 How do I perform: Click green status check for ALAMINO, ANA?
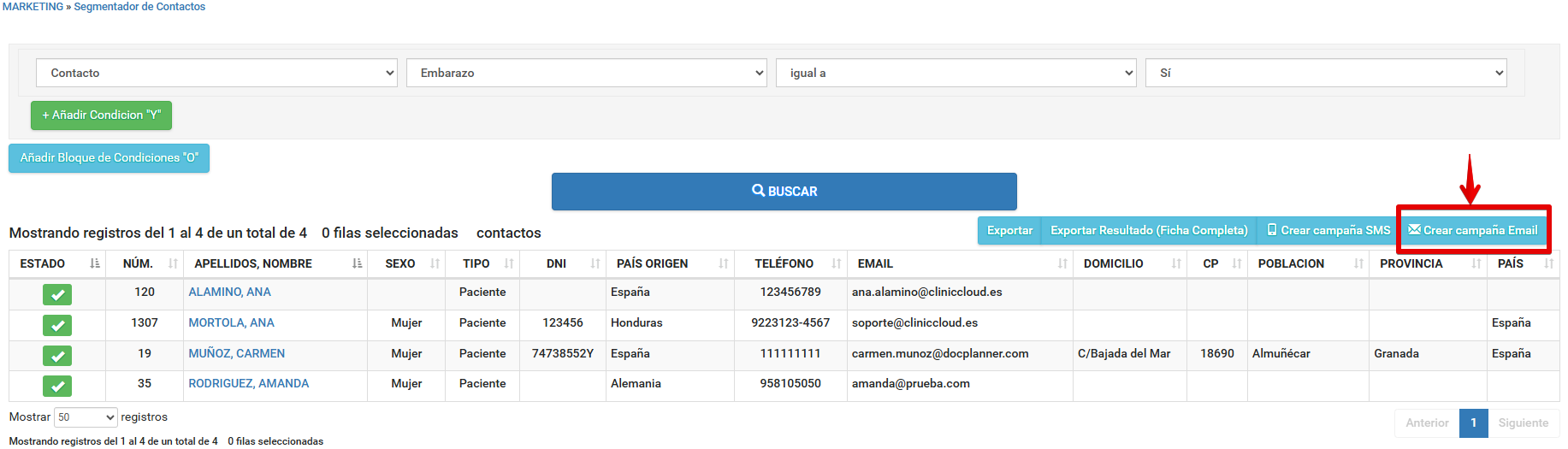coord(57,295)
